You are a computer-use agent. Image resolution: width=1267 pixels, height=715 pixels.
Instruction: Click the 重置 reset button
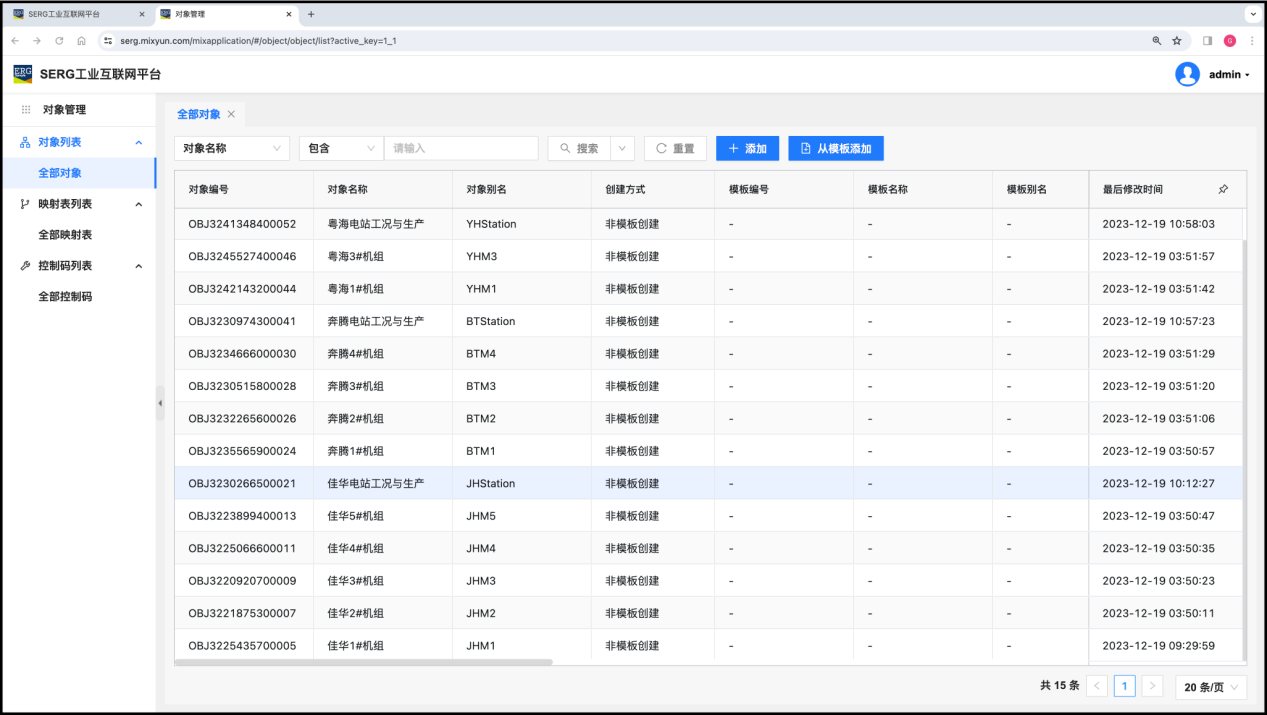[675, 148]
